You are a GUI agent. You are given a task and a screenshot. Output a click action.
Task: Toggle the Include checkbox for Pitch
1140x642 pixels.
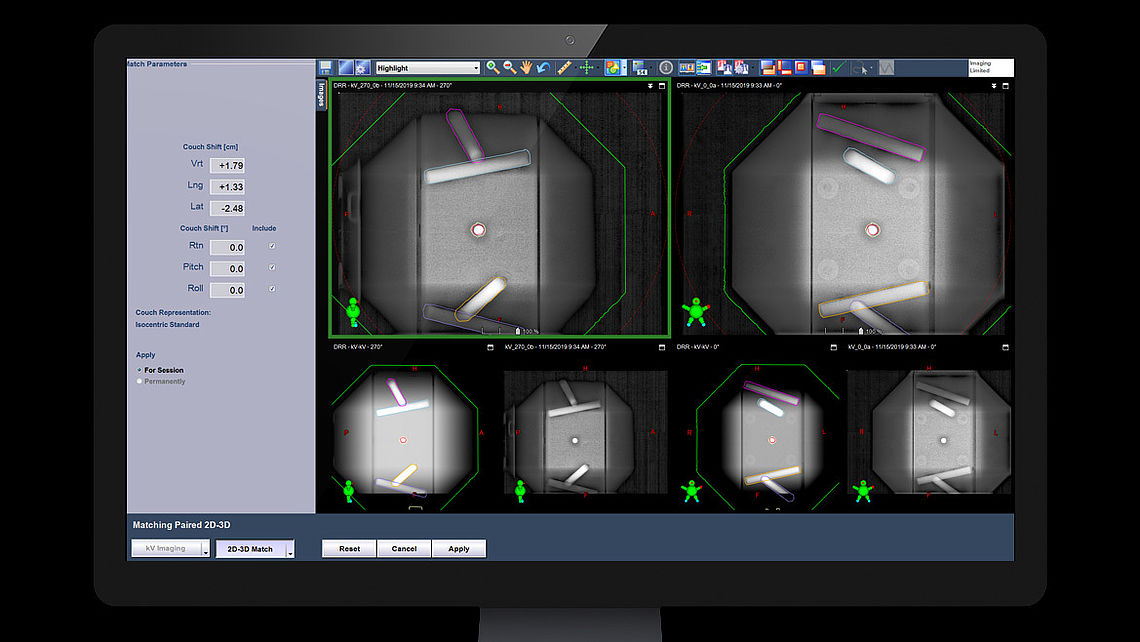272,268
